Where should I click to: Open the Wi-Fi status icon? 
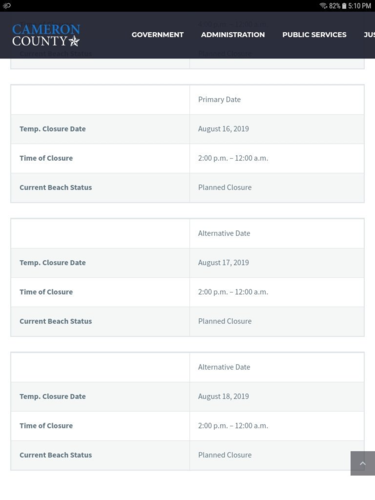click(x=323, y=6)
